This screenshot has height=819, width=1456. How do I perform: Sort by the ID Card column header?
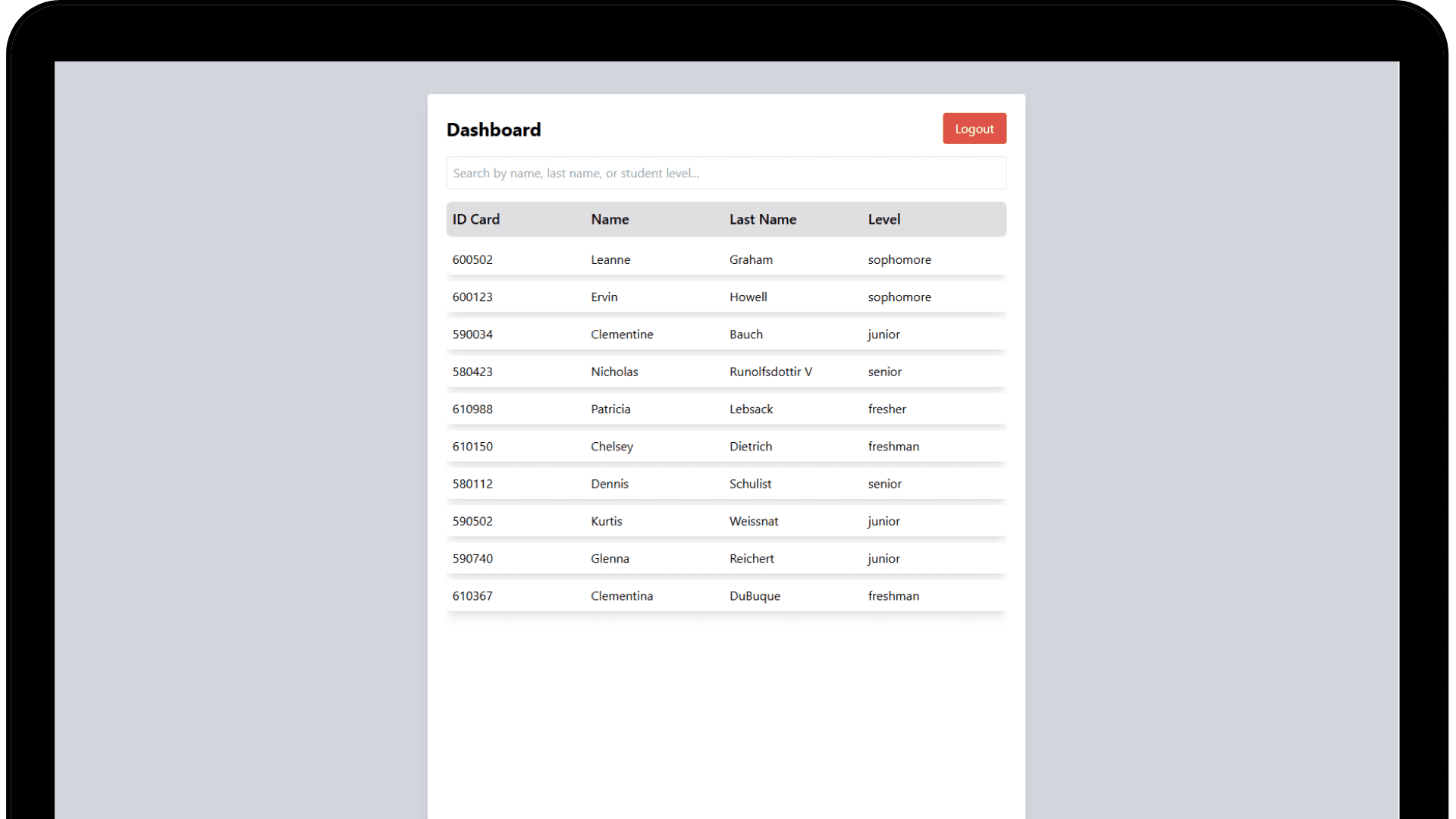click(475, 219)
